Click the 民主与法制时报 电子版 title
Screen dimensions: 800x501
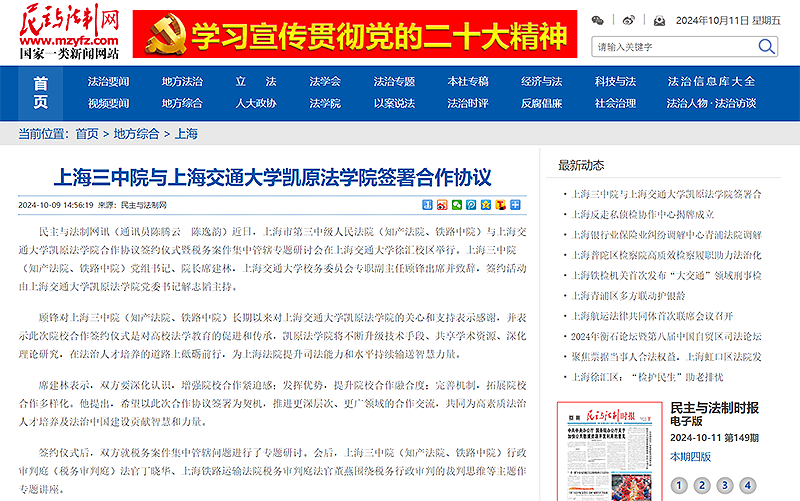coord(714,414)
